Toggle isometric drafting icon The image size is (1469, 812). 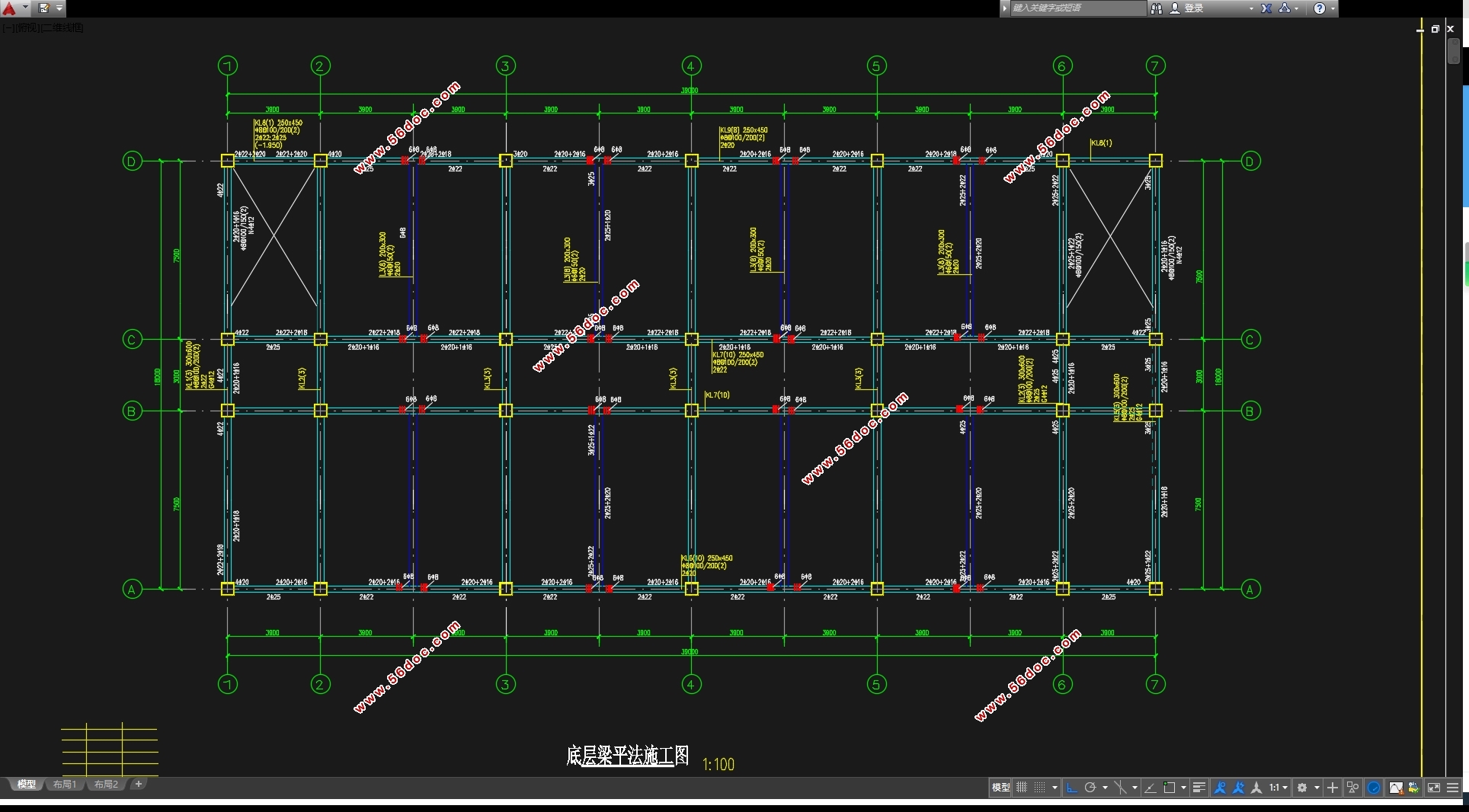(1120, 788)
